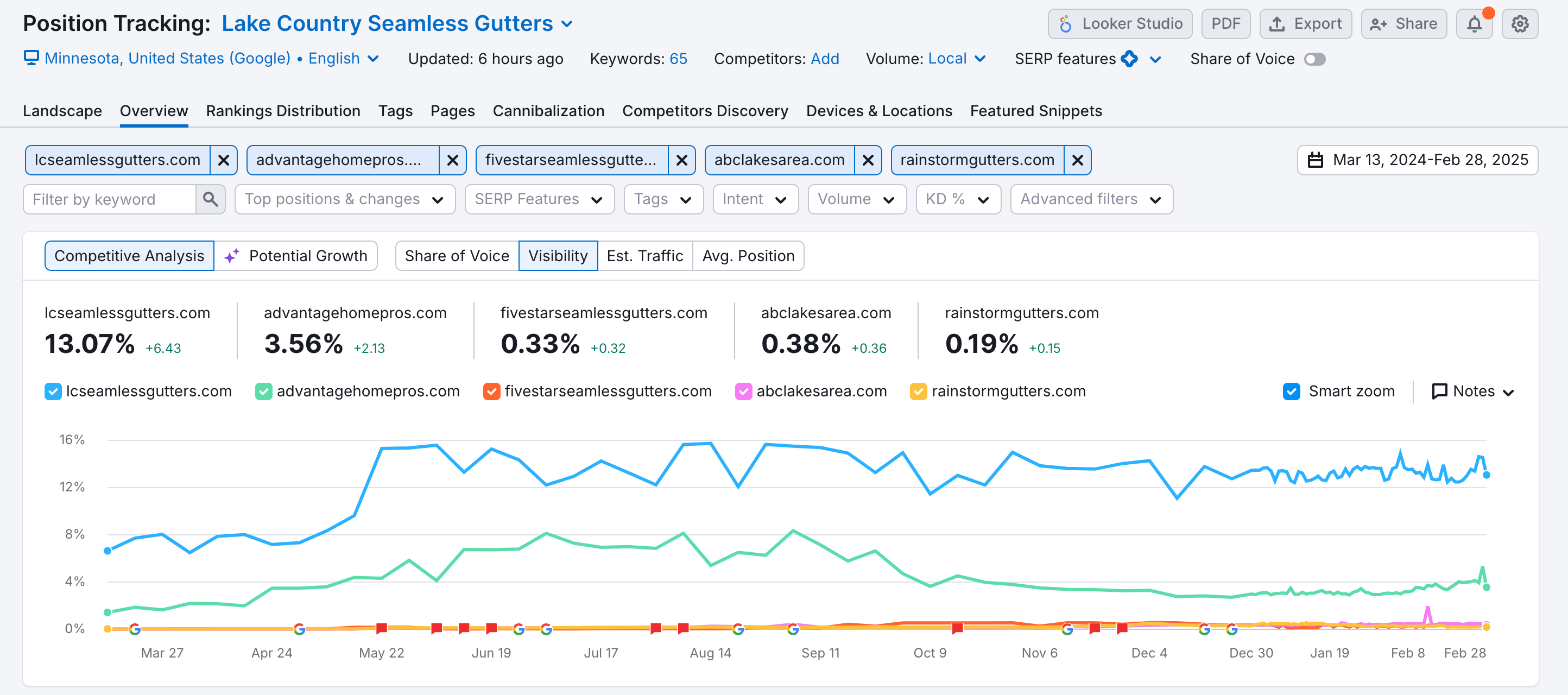Toggle the Share of Voice switch
The height and width of the screenshot is (695, 1568).
click(1314, 59)
